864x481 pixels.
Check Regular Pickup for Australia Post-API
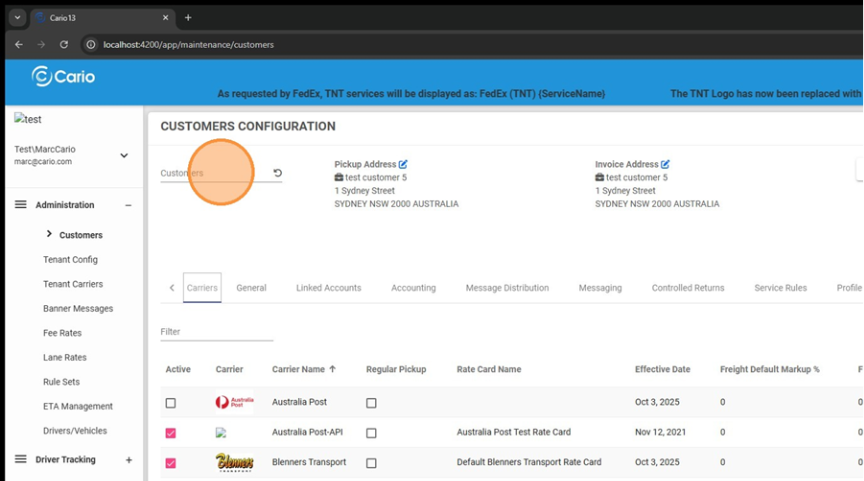(x=371, y=433)
